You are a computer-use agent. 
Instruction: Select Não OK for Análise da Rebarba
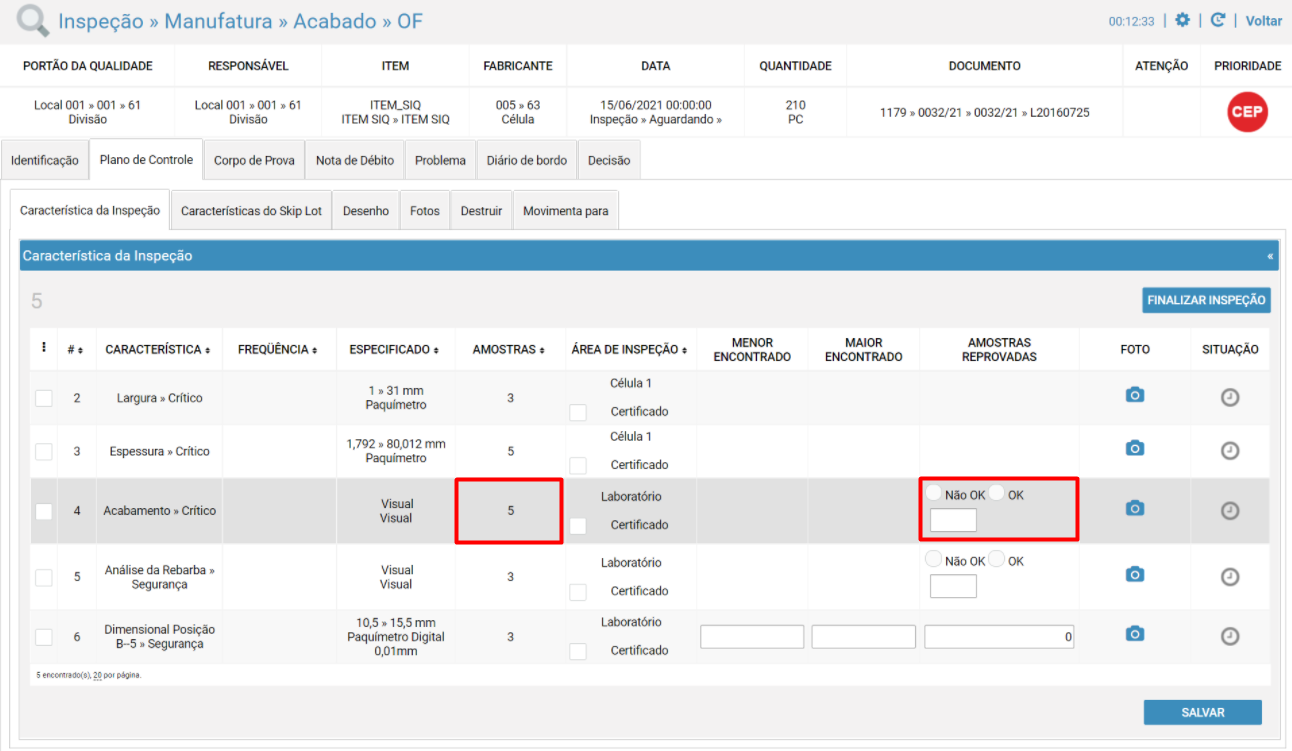click(x=934, y=559)
